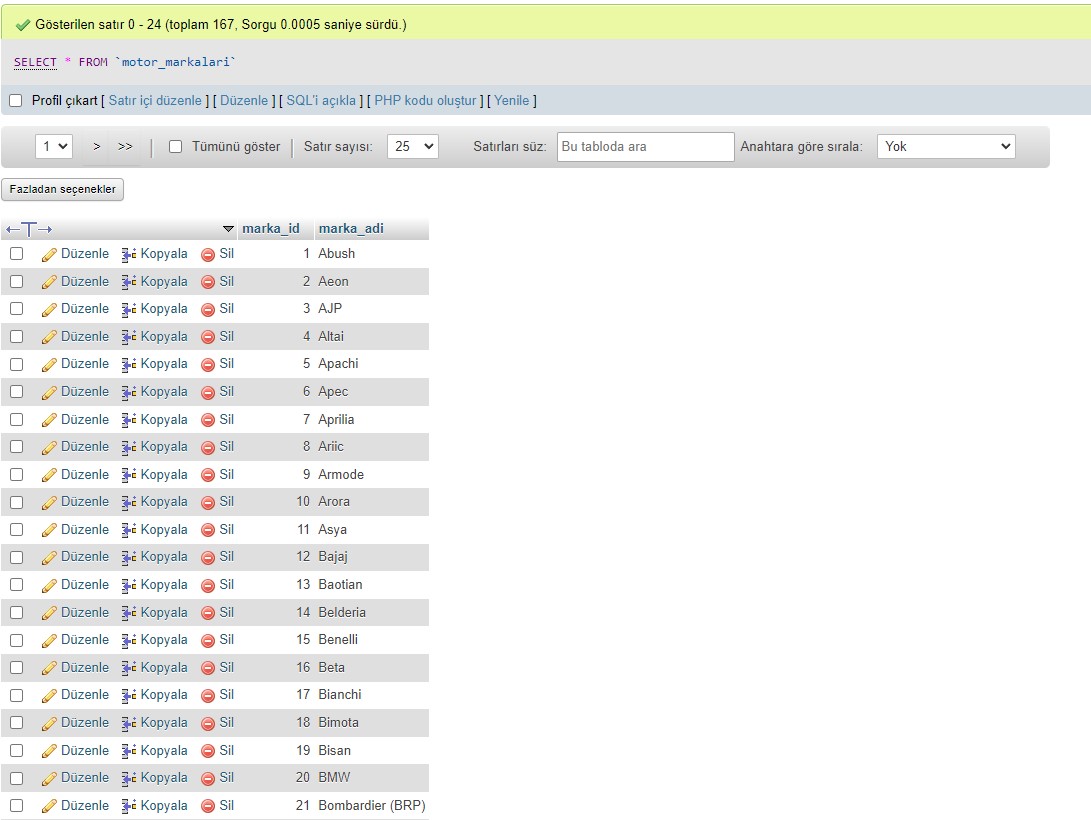This screenshot has width=1091, height=820.
Task: Check the Tümünü göster checkbox
Action: pos(175,147)
